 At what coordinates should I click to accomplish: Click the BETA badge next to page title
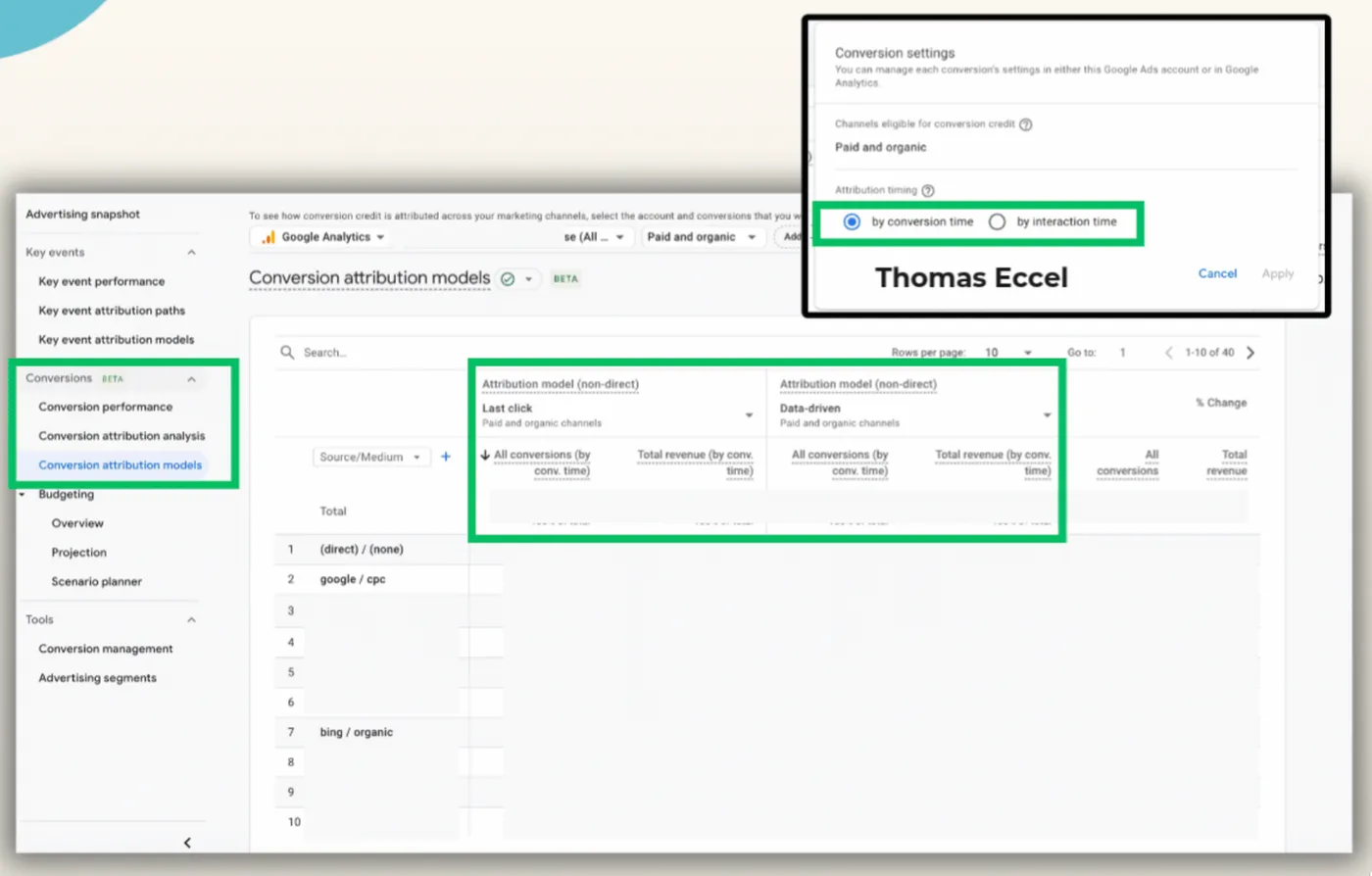tap(565, 279)
